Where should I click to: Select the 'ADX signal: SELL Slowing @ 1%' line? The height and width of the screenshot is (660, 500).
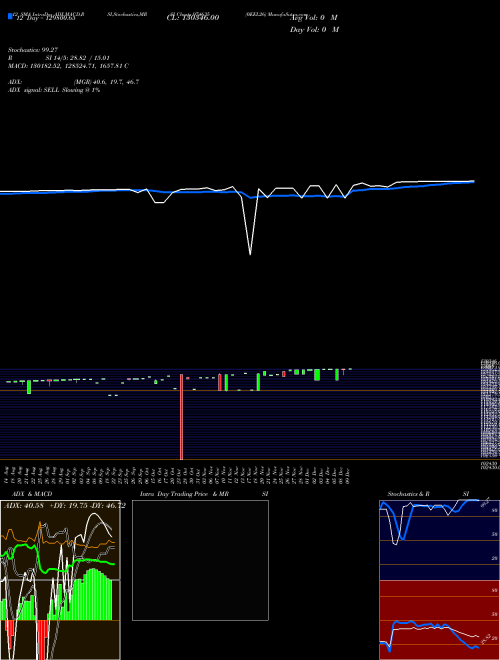(54, 90)
